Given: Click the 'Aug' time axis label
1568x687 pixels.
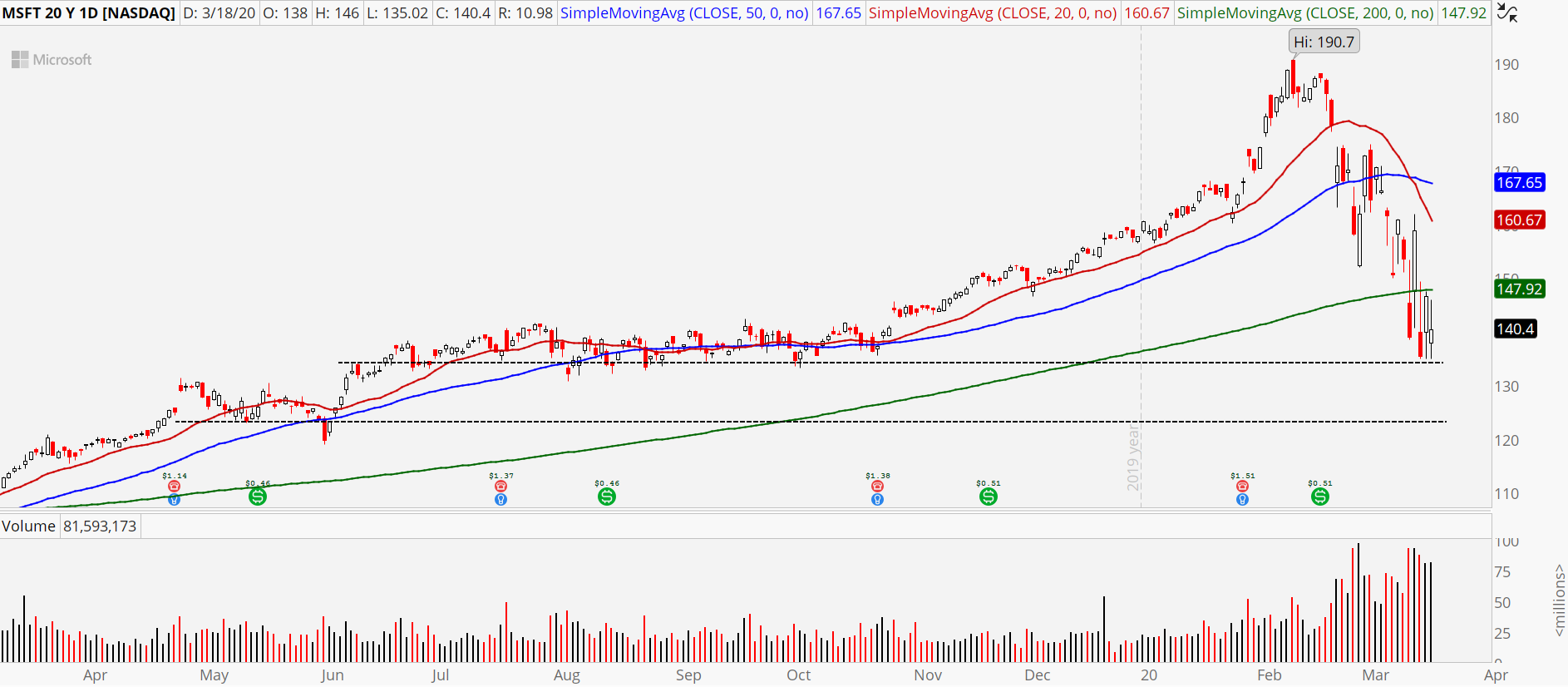Looking at the screenshot, I should (567, 675).
